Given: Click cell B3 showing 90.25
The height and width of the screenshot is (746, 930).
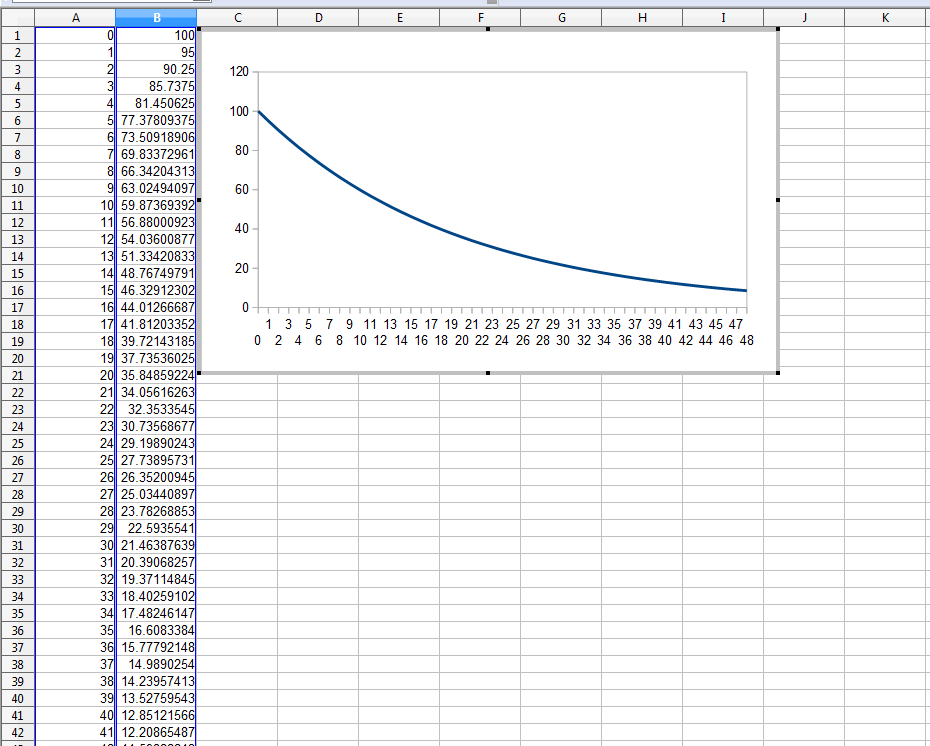Looking at the screenshot, I should (x=156, y=69).
